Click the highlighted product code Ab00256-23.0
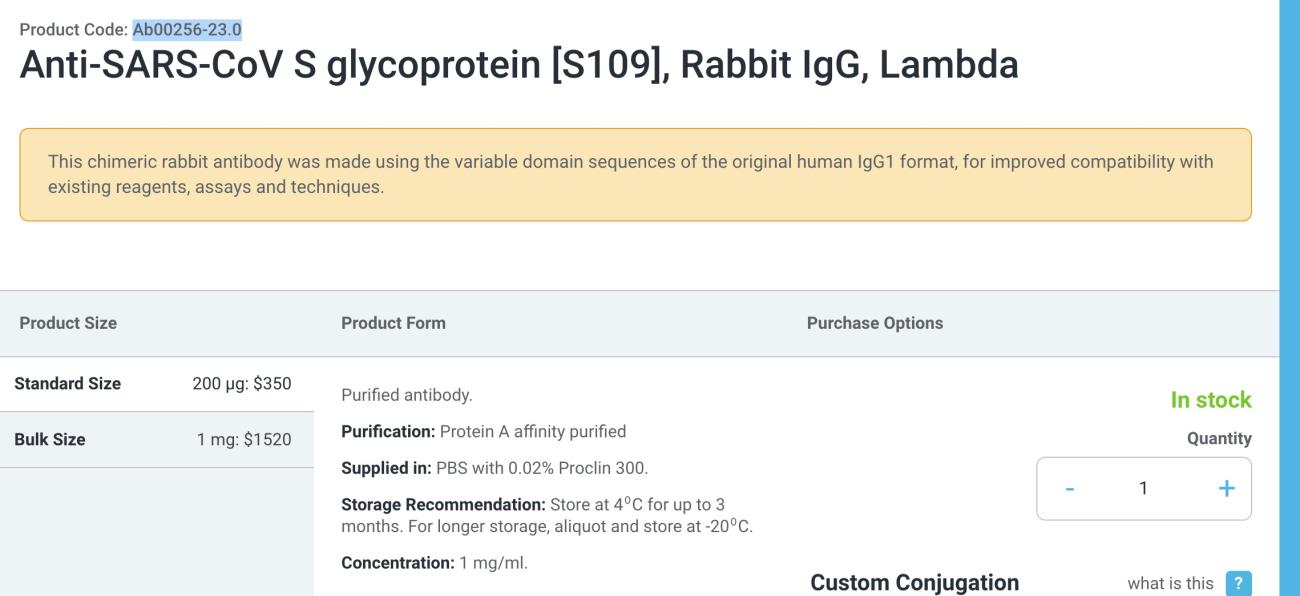 coord(187,28)
